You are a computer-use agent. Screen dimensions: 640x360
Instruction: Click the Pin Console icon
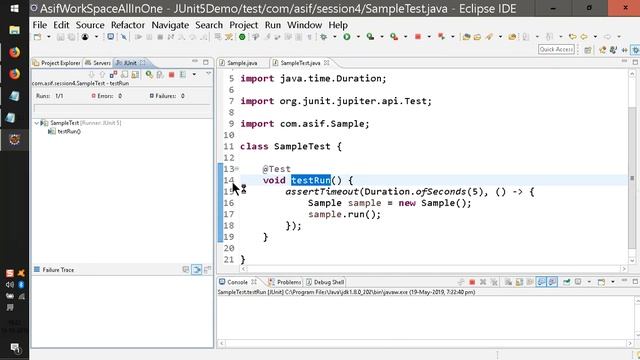[x=567, y=282]
